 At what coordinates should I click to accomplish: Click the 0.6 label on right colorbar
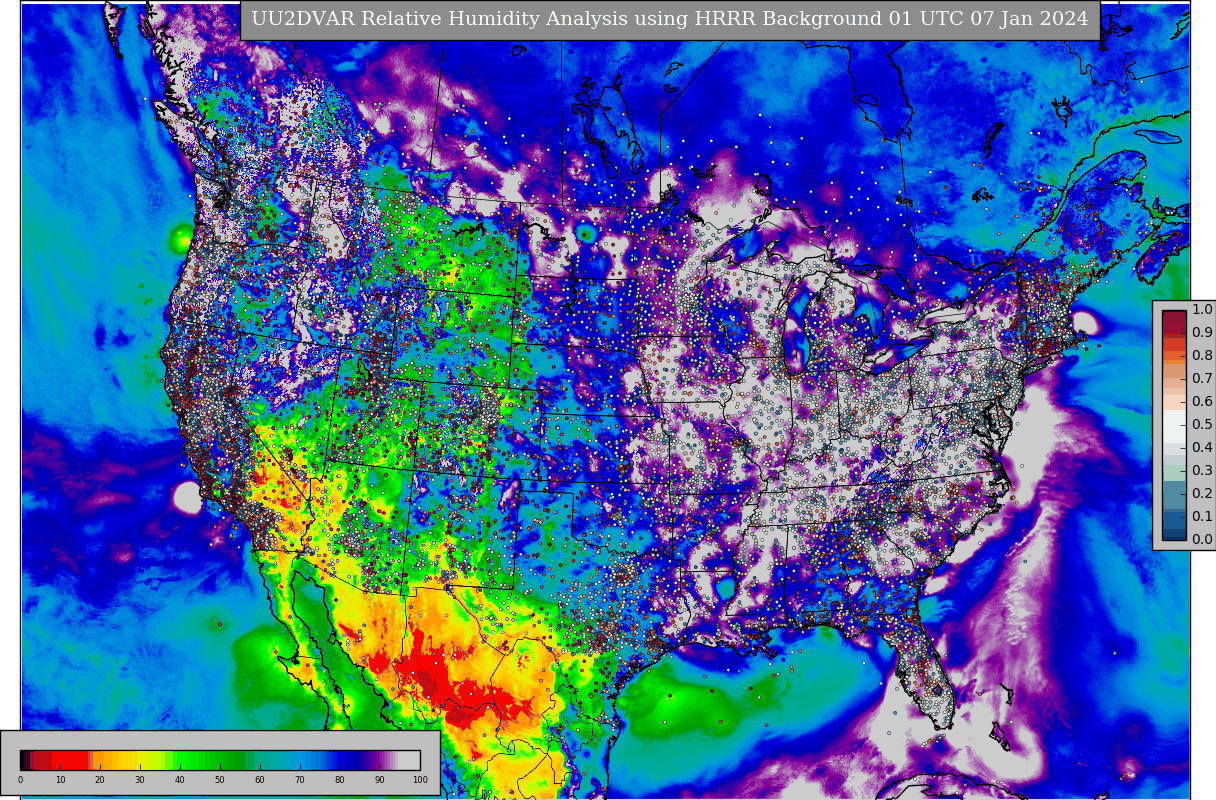[x=1202, y=402]
